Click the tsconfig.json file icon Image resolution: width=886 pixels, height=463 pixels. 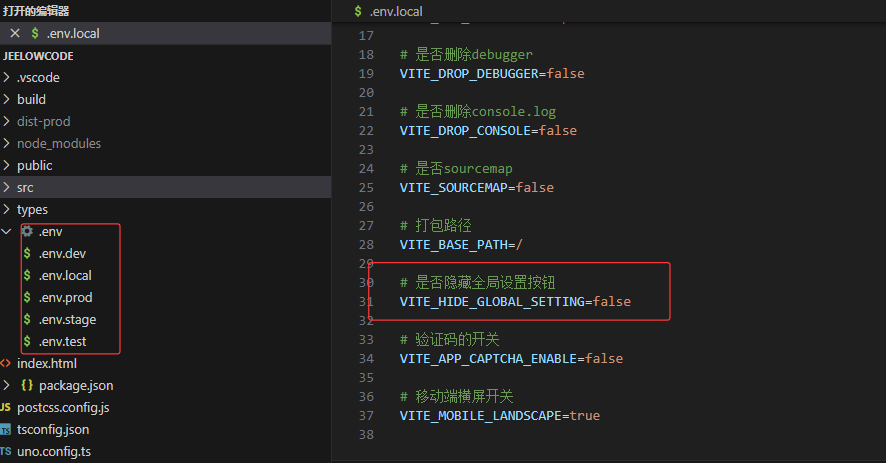point(6,429)
